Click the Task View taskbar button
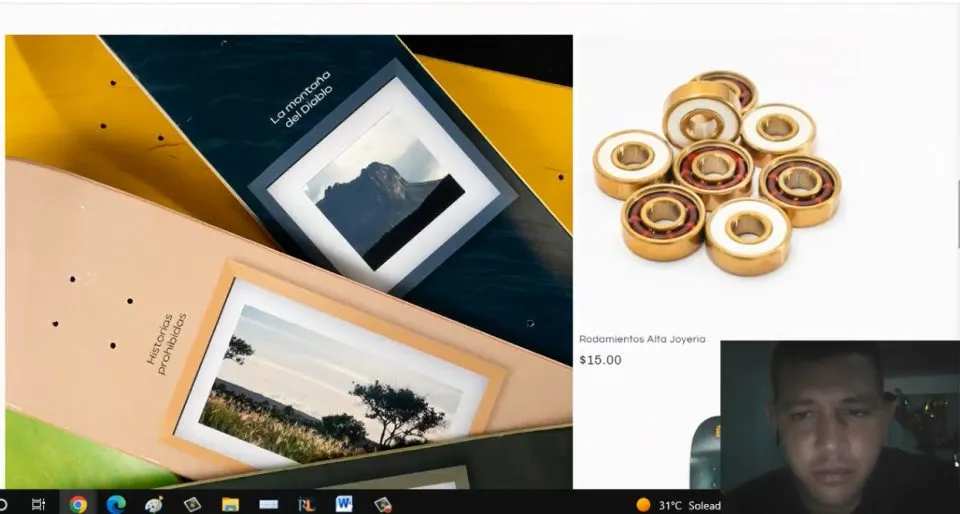 point(39,504)
